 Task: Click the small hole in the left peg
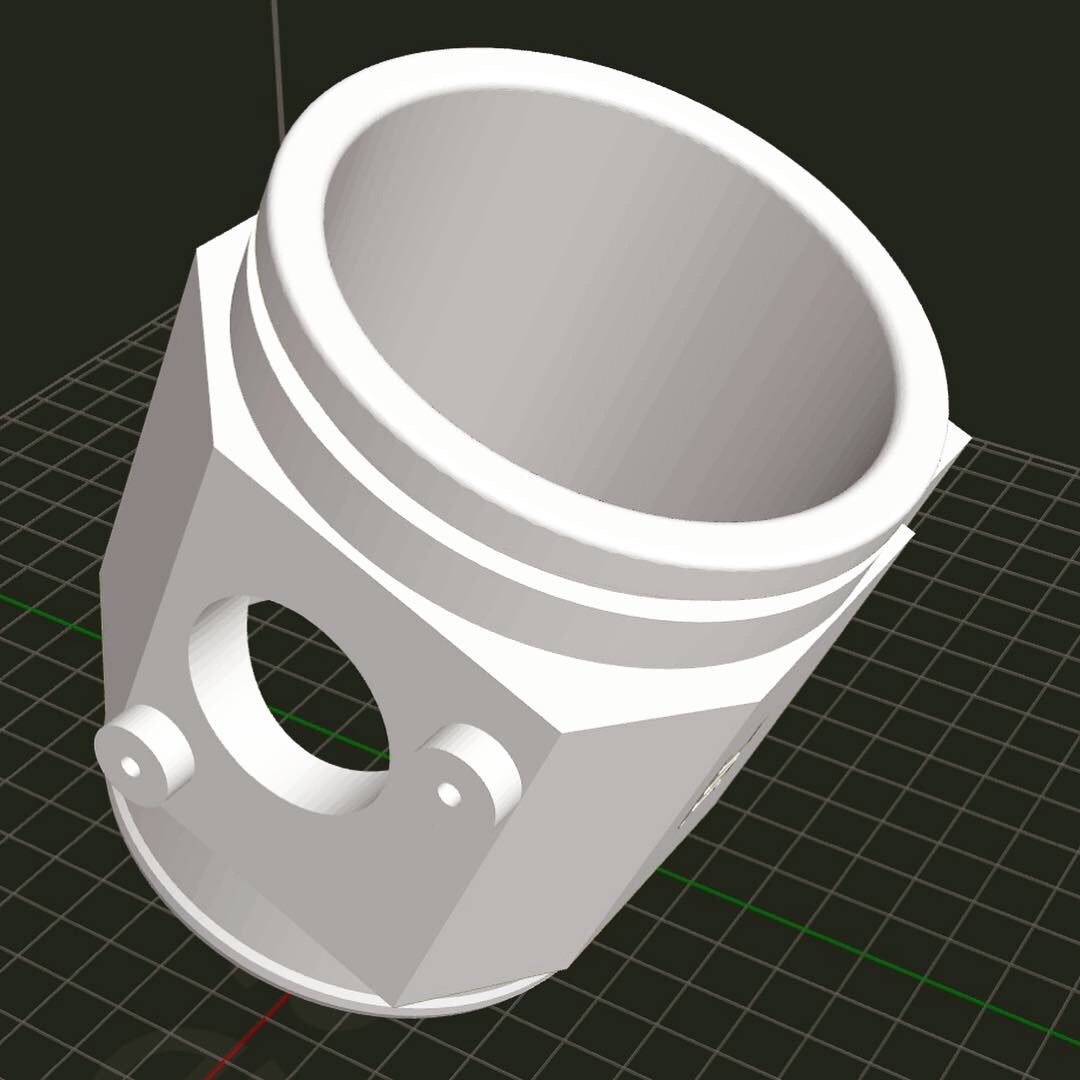(x=129, y=766)
